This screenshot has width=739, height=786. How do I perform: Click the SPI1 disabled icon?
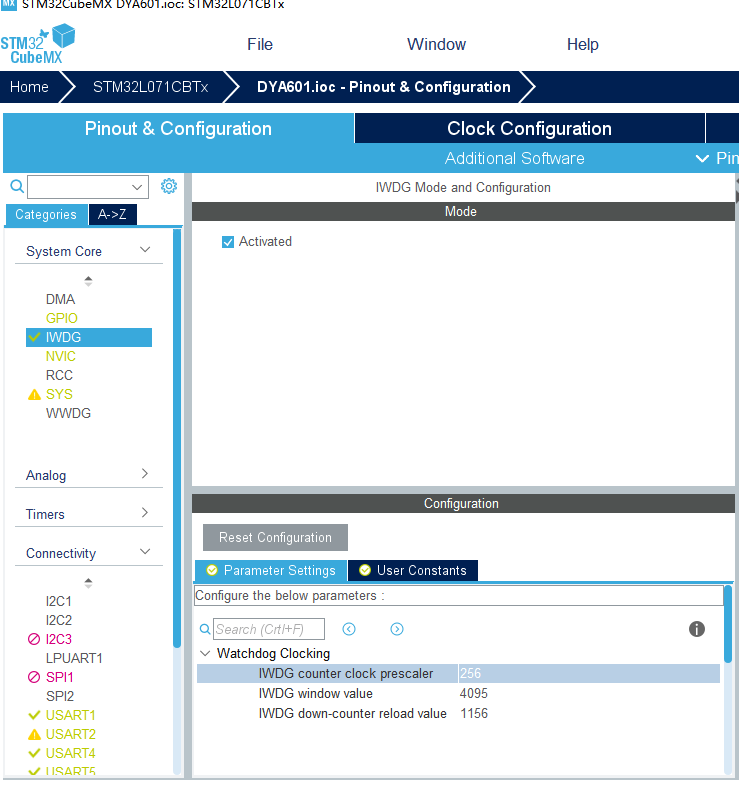tap(34, 677)
